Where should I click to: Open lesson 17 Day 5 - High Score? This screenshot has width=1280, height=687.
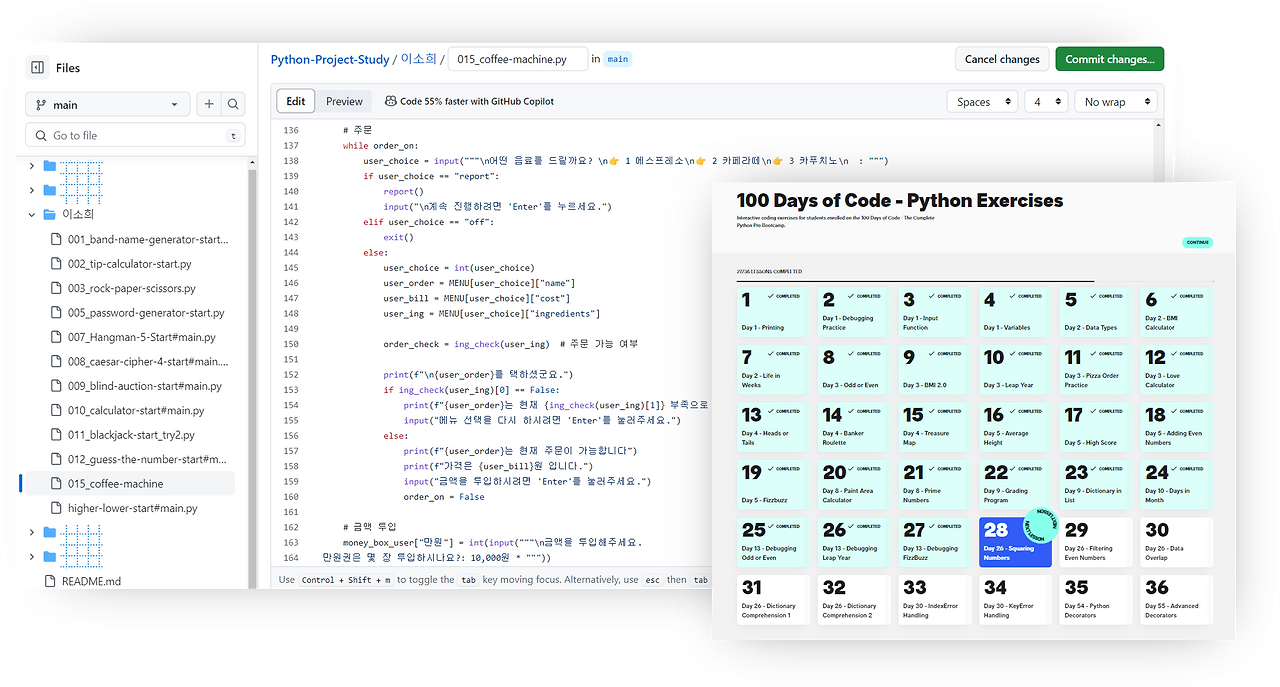tap(1096, 427)
